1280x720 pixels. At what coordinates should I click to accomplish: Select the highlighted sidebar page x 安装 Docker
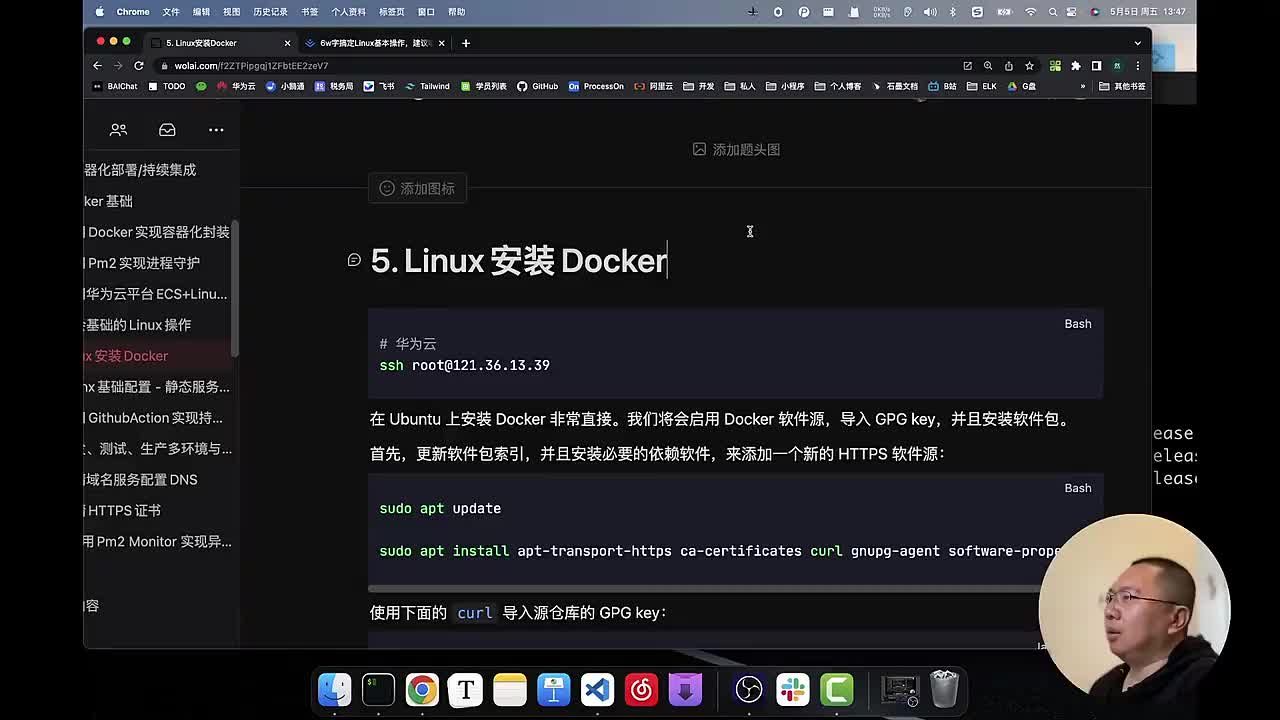point(126,356)
